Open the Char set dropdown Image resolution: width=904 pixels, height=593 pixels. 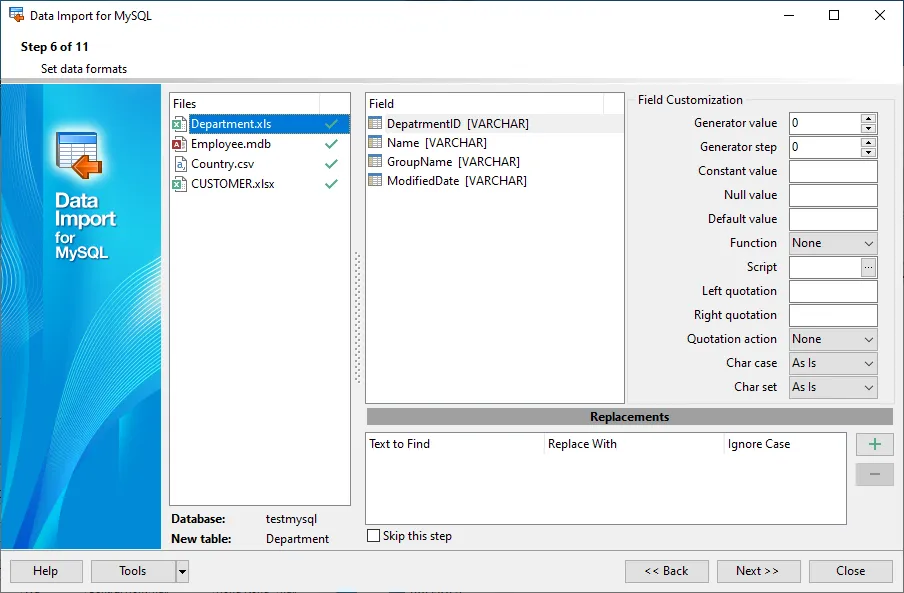pyautogui.click(x=833, y=387)
